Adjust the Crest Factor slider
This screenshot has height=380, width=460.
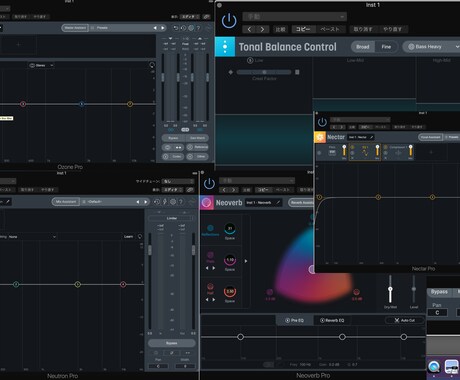click(x=264, y=72)
